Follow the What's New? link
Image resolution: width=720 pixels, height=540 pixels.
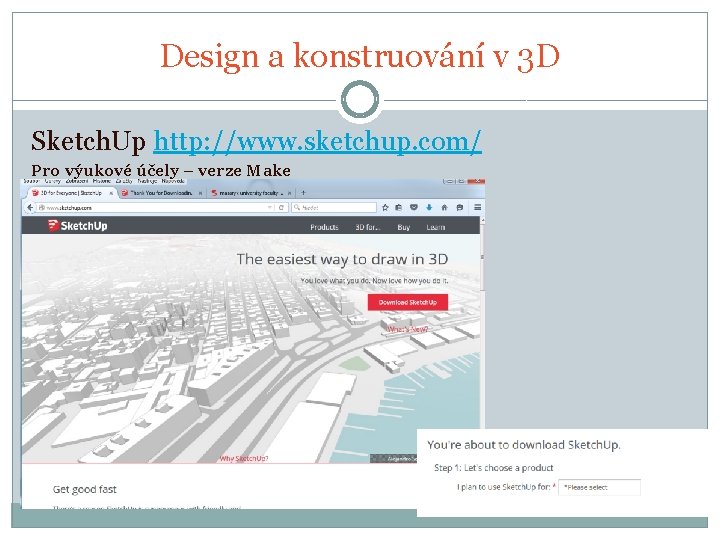[x=407, y=329]
